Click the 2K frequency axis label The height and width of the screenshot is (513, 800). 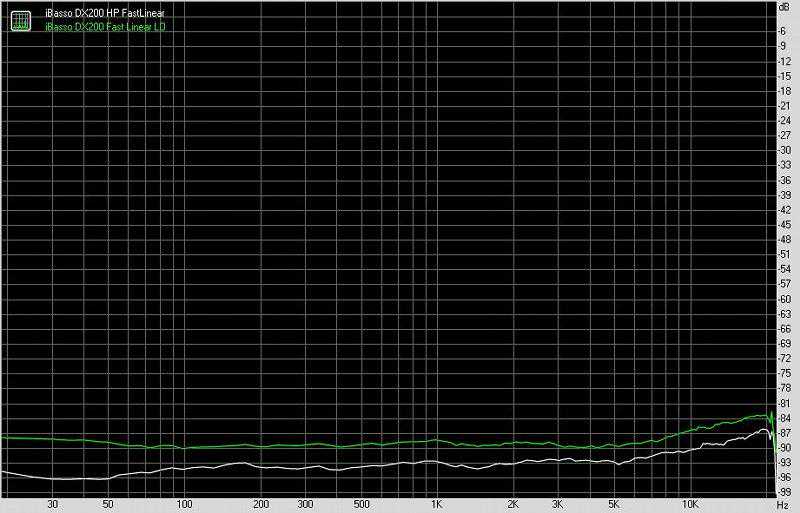click(512, 505)
